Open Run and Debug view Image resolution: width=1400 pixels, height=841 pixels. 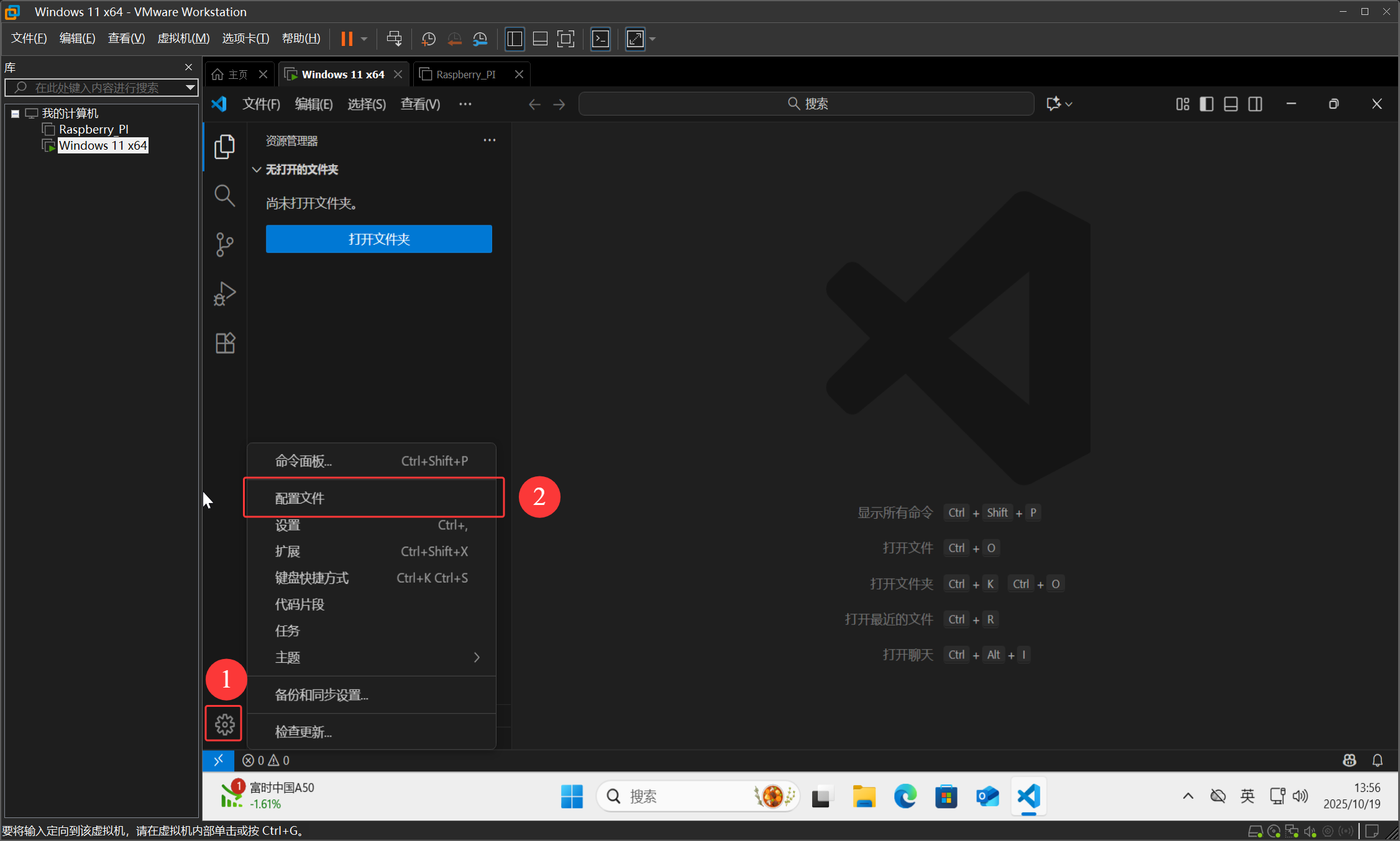point(224,294)
